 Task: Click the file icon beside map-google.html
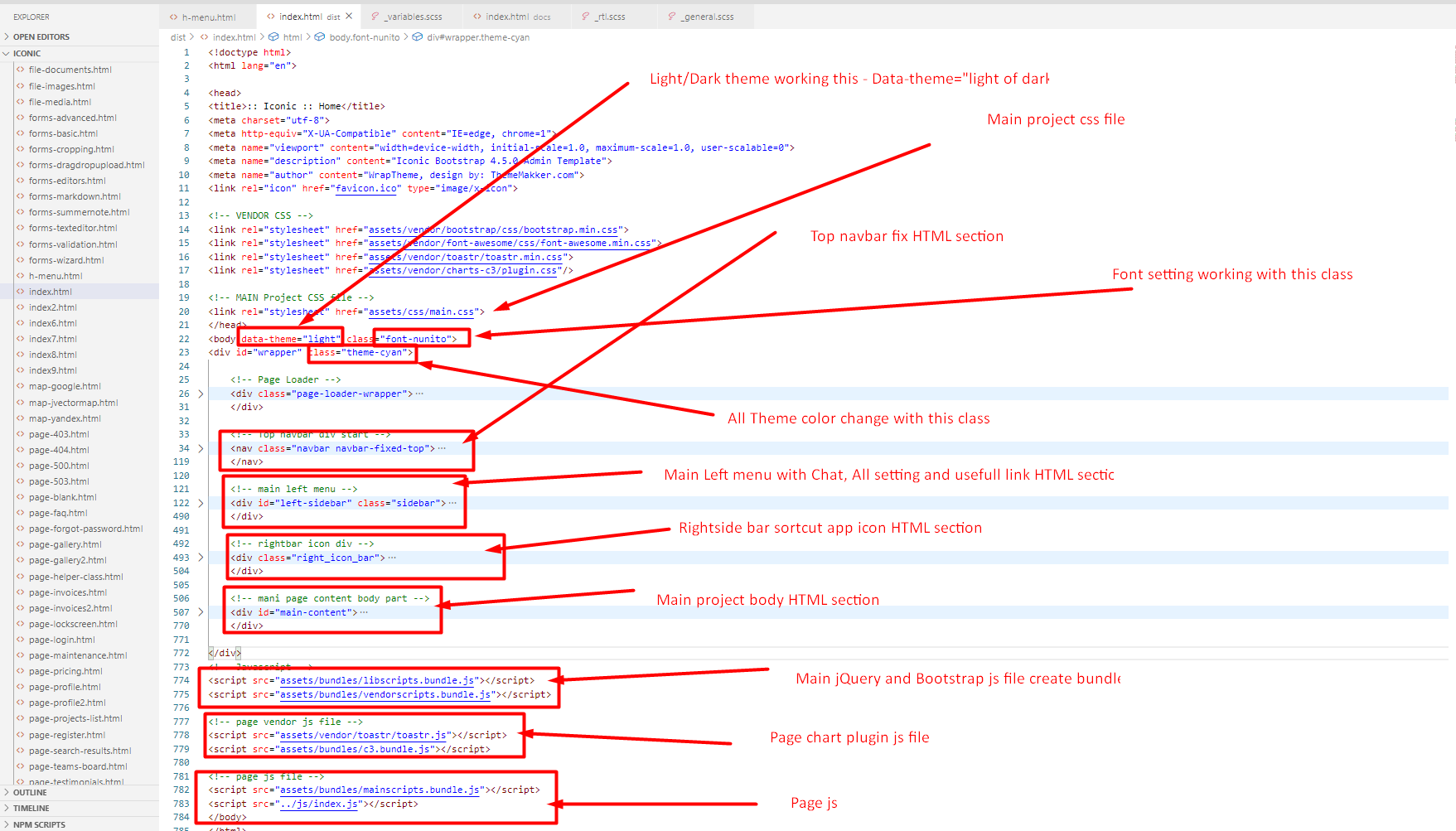21,386
